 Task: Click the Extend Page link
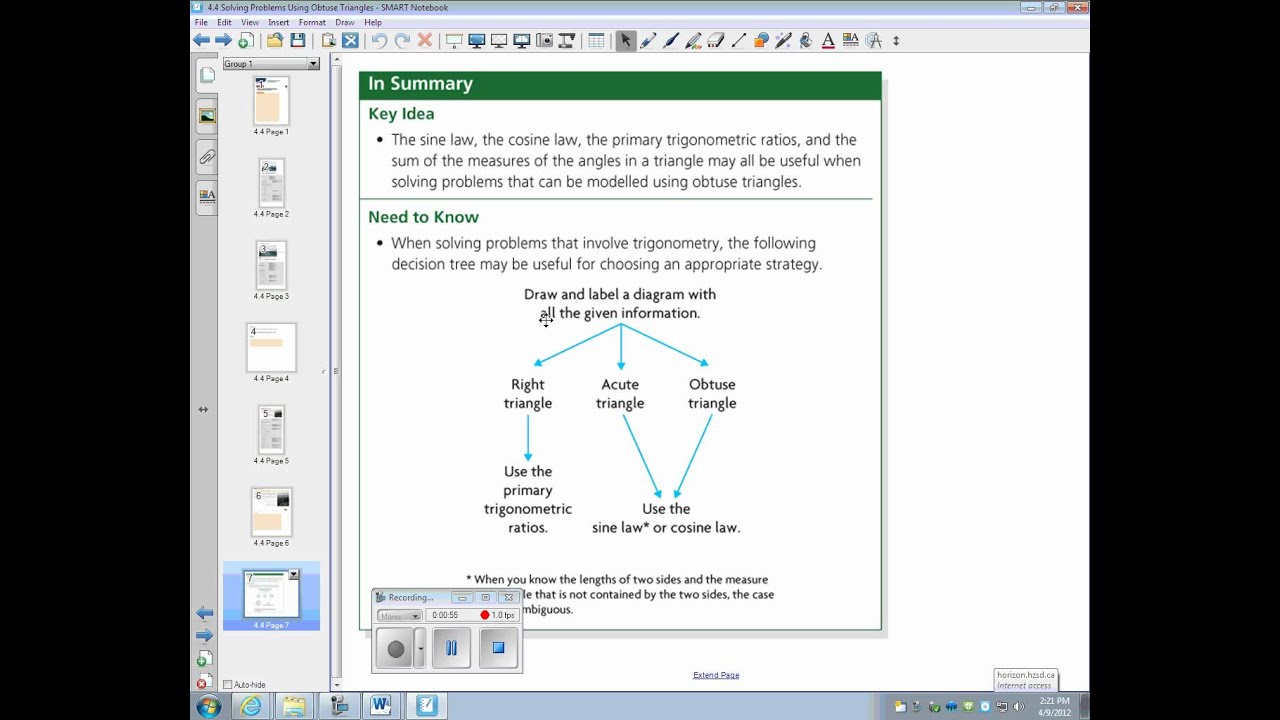(716, 675)
